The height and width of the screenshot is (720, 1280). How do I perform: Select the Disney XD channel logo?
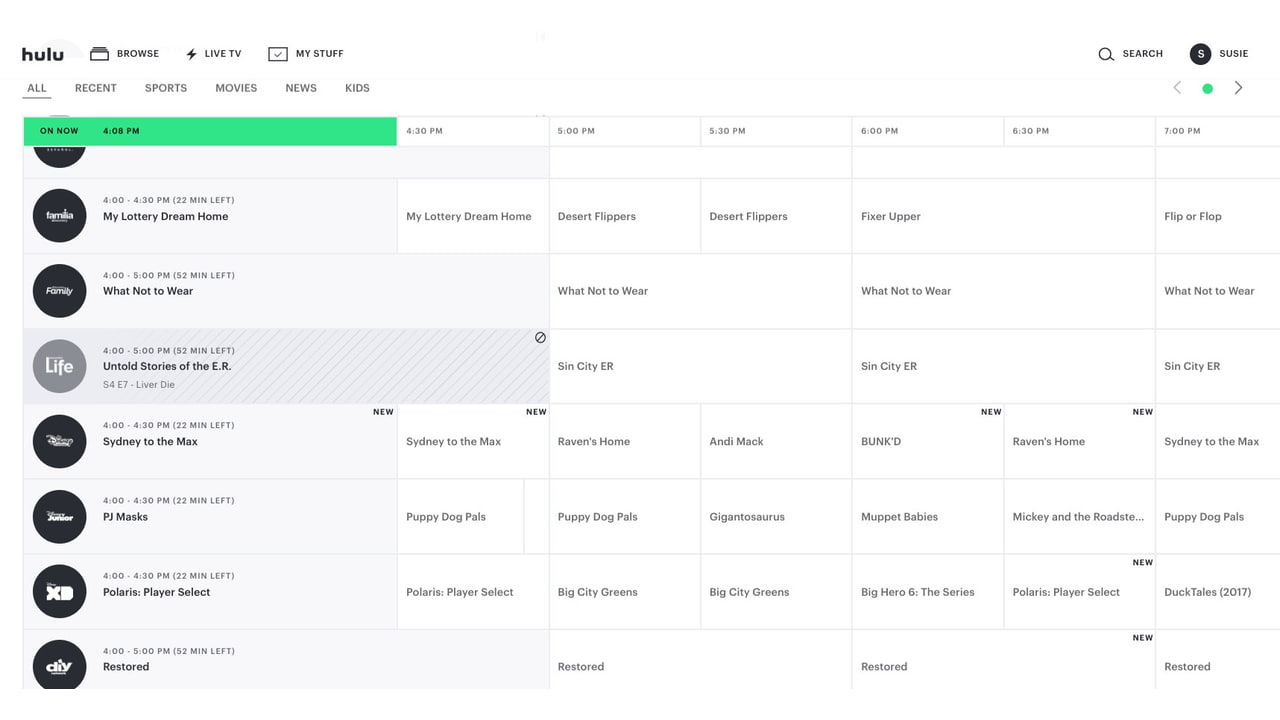[59, 592]
